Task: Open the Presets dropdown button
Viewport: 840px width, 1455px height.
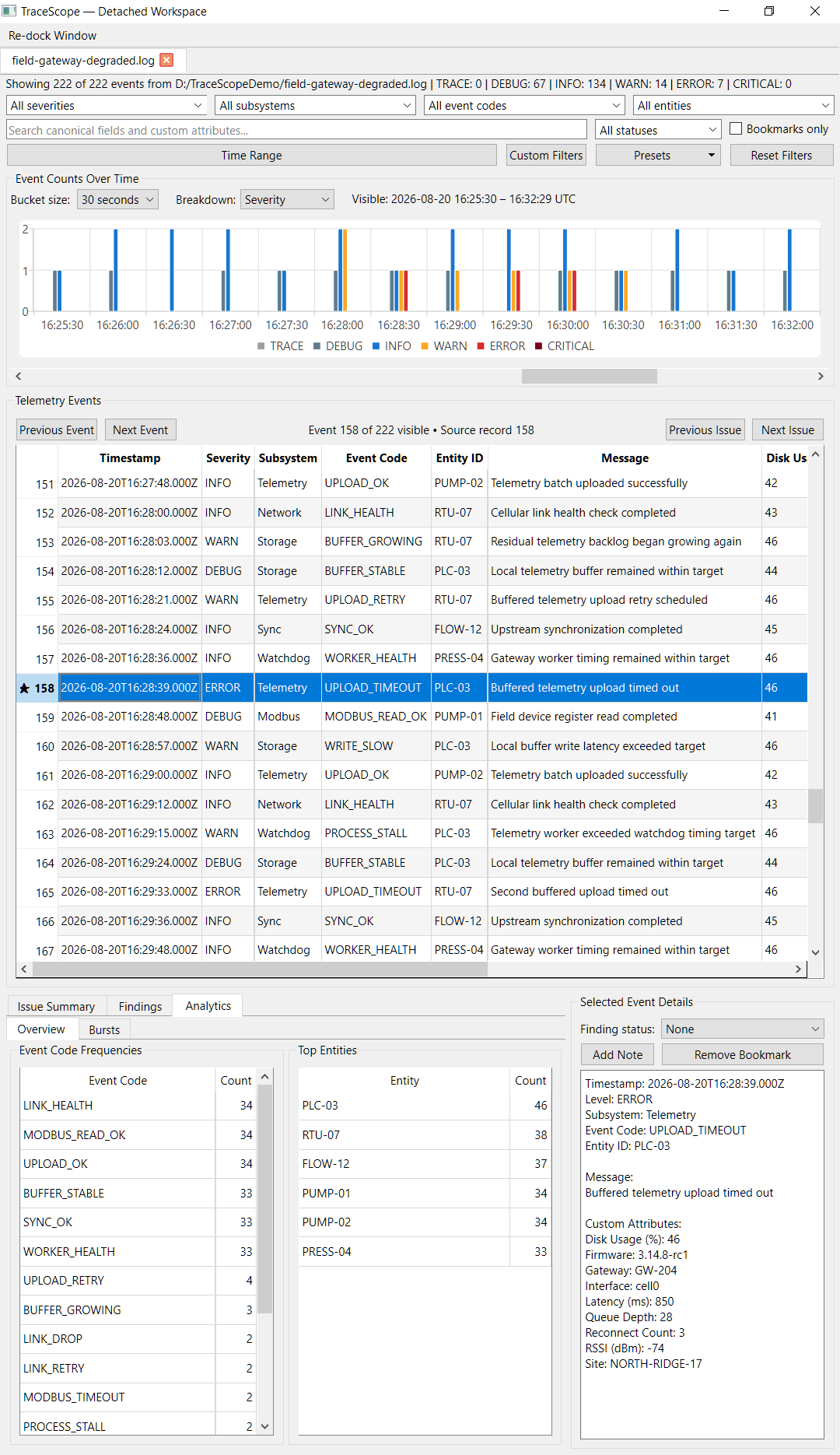Action: click(x=658, y=155)
